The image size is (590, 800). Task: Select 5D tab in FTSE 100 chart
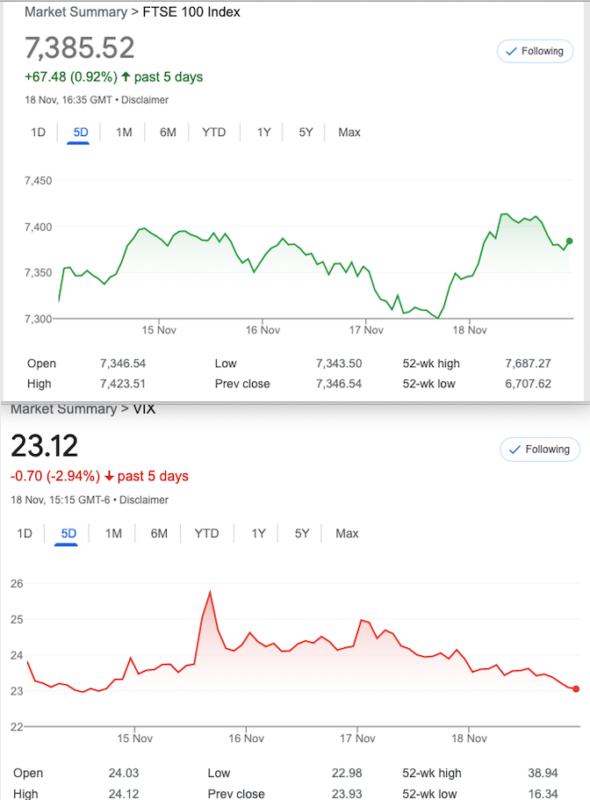(81, 133)
